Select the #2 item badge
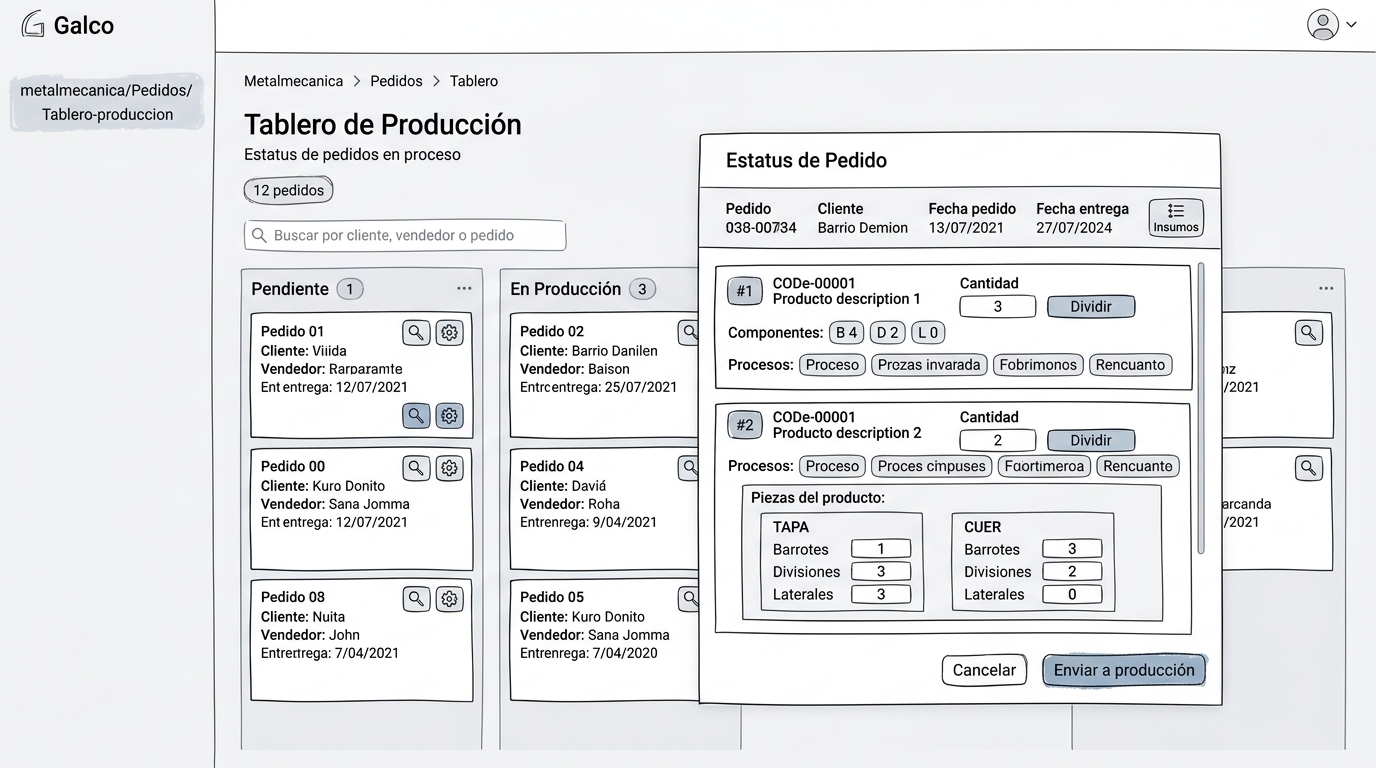The width and height of the screenshot is (1376, 768). tap(745, 425)
